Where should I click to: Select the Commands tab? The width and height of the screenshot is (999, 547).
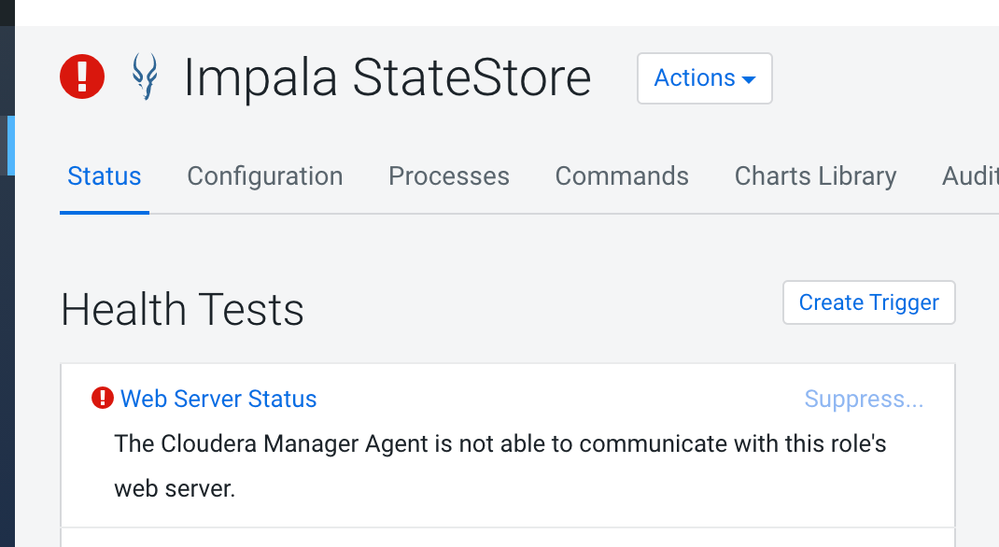coord(622,176)
